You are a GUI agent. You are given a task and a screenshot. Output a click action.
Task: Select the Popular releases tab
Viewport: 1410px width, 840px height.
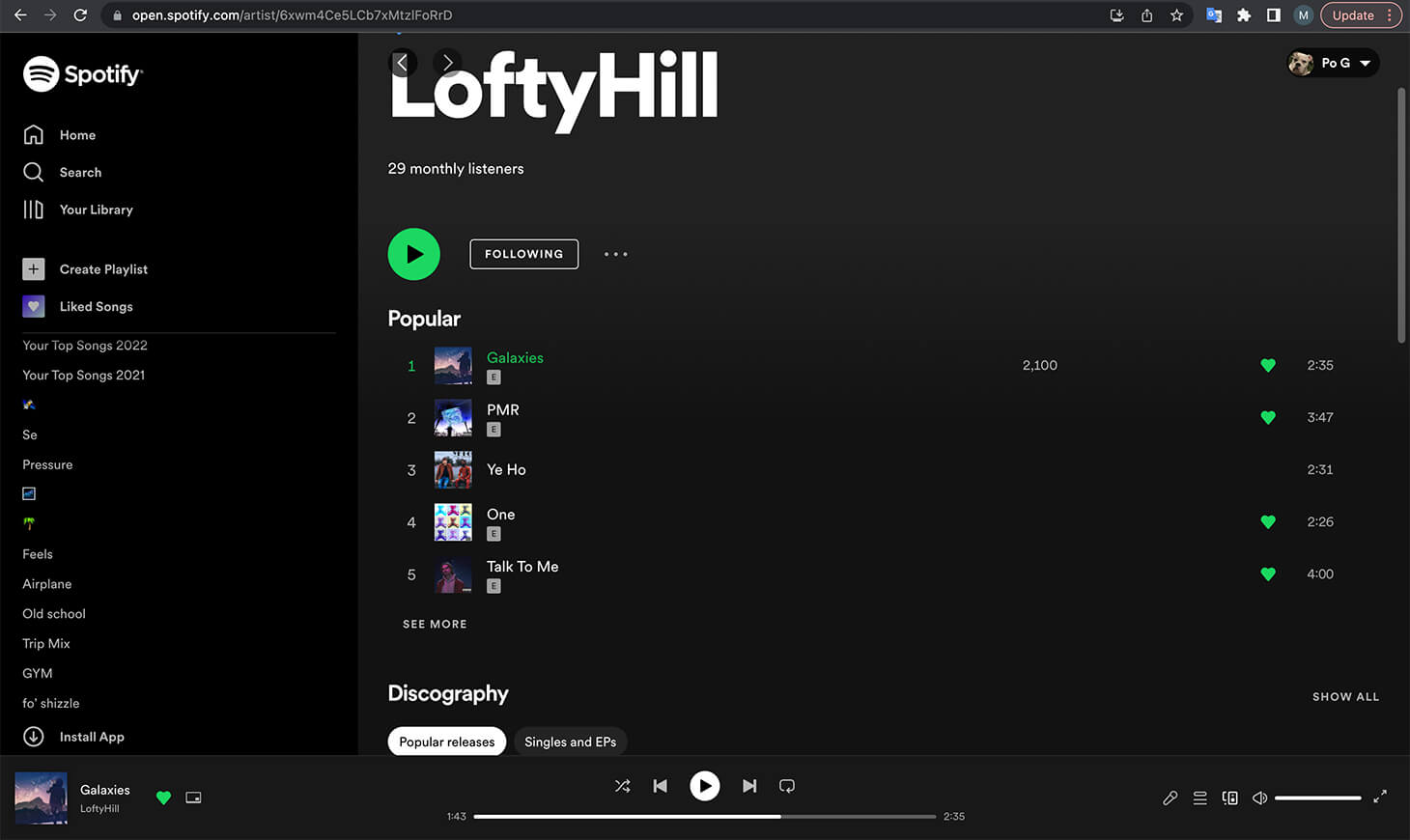(446, 742)
